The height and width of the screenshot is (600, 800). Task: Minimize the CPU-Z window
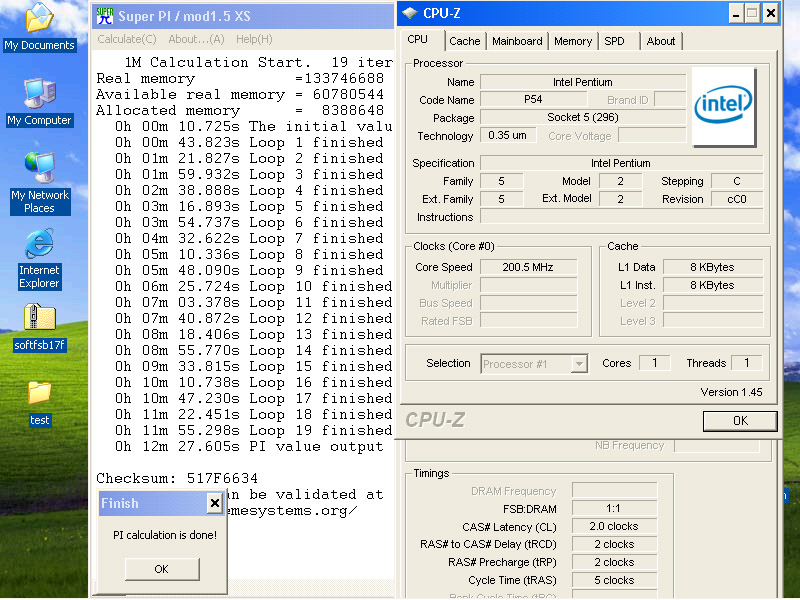pyautogui.click(x=735, y=13)
